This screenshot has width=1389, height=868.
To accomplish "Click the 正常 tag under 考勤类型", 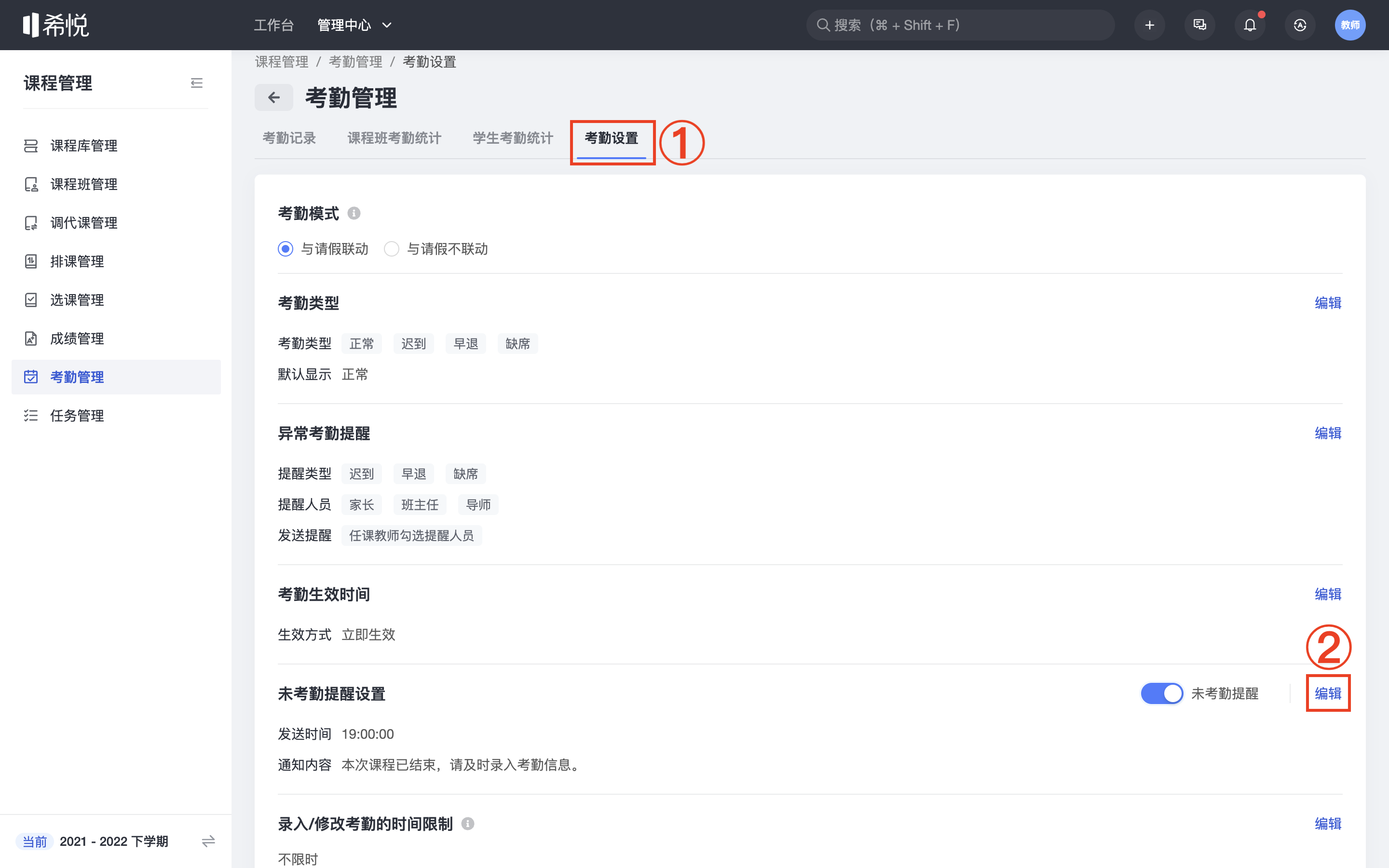I will coord(362,344).
